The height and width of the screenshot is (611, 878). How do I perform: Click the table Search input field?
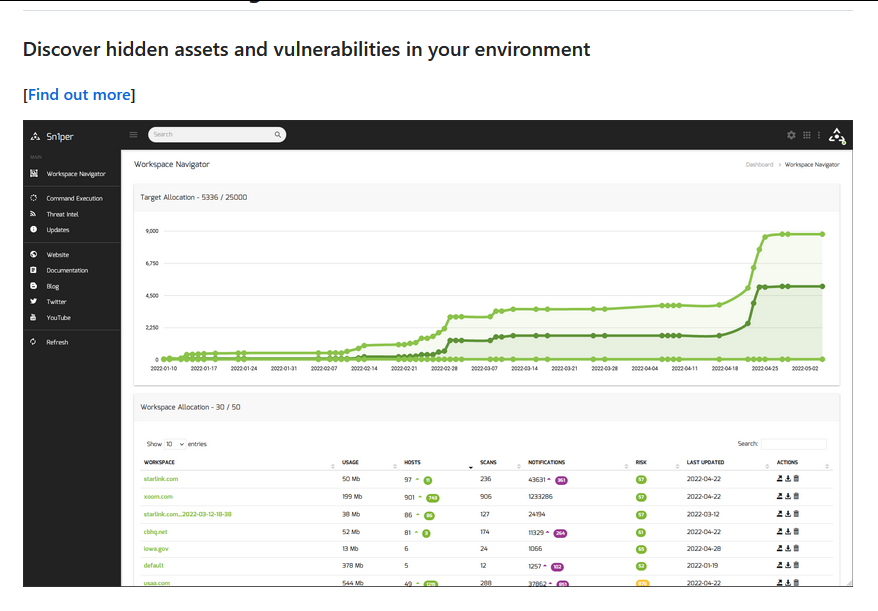coord(793,444)
